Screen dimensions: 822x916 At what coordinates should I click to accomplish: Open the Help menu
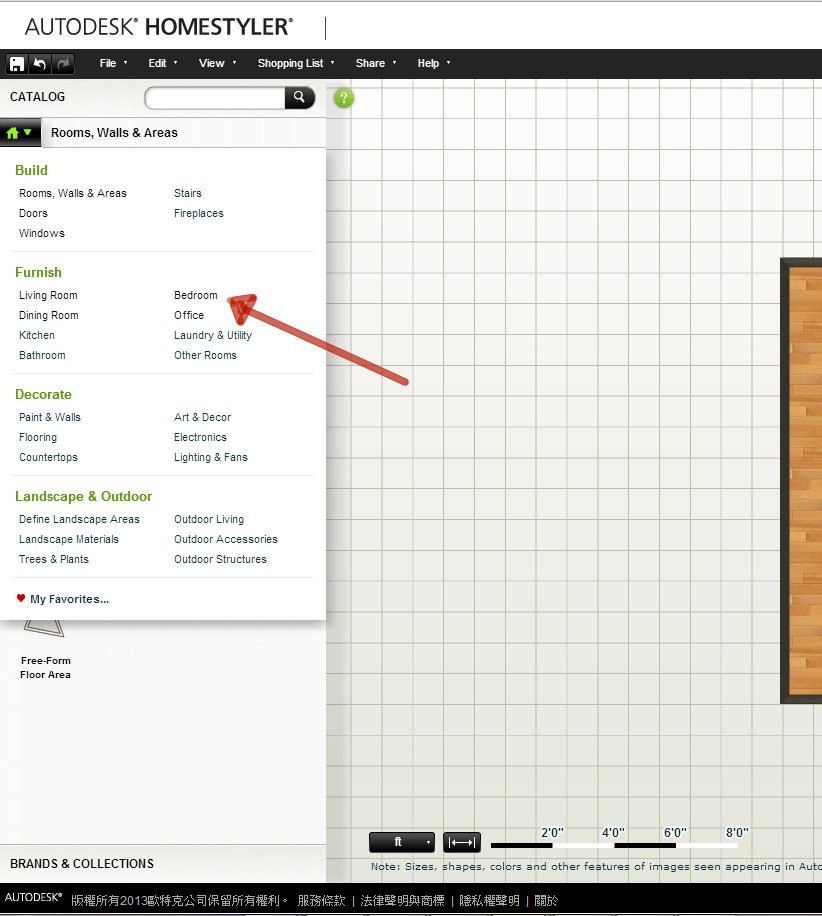433,63
